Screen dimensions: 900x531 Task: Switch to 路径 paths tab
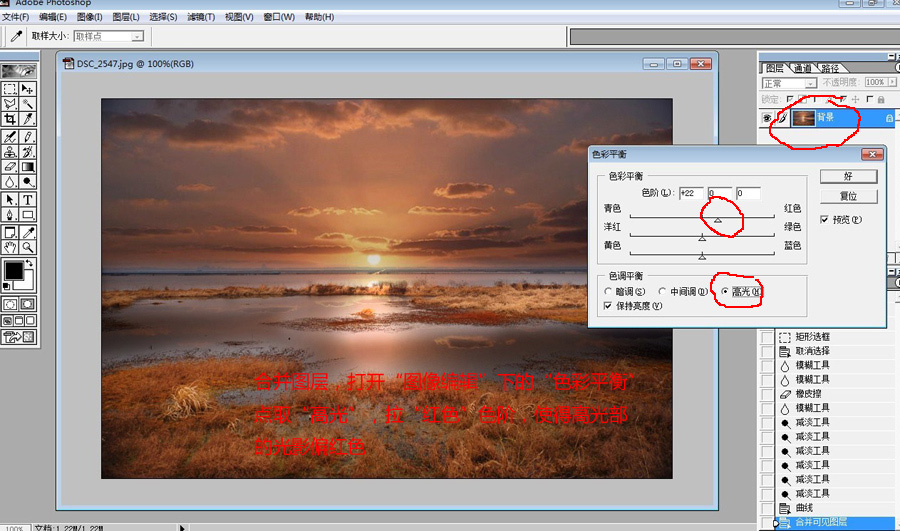click(831, 68)
